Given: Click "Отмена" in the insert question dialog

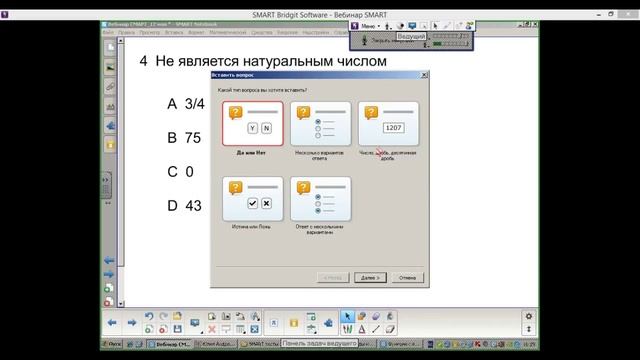Looking at the screenshot, I should (407, 278).
